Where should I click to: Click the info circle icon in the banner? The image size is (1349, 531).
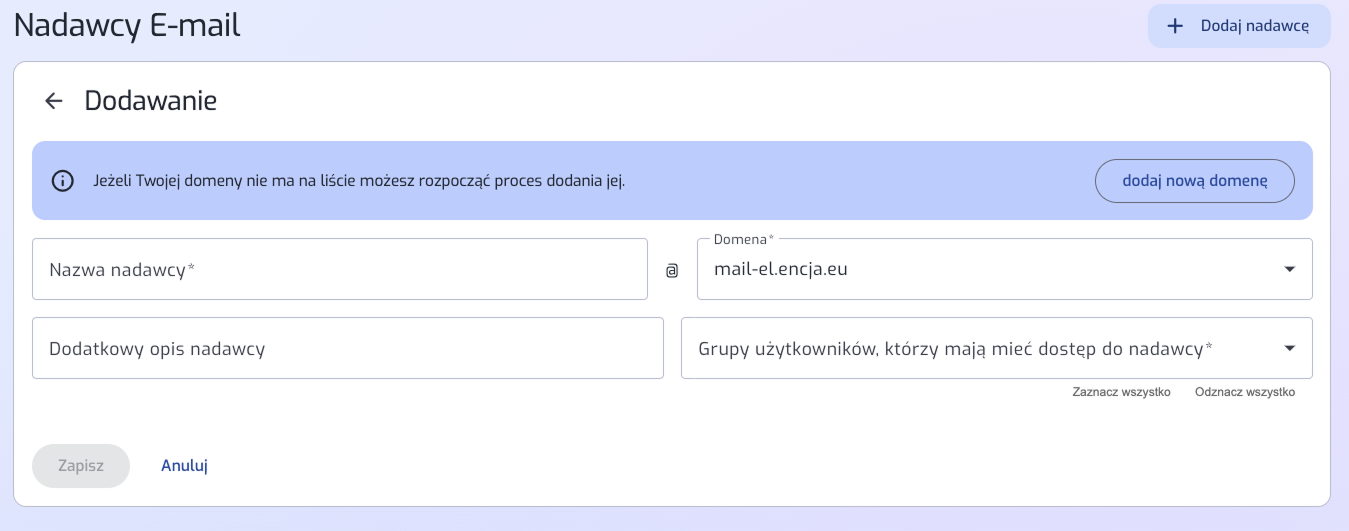coord(63,181)
